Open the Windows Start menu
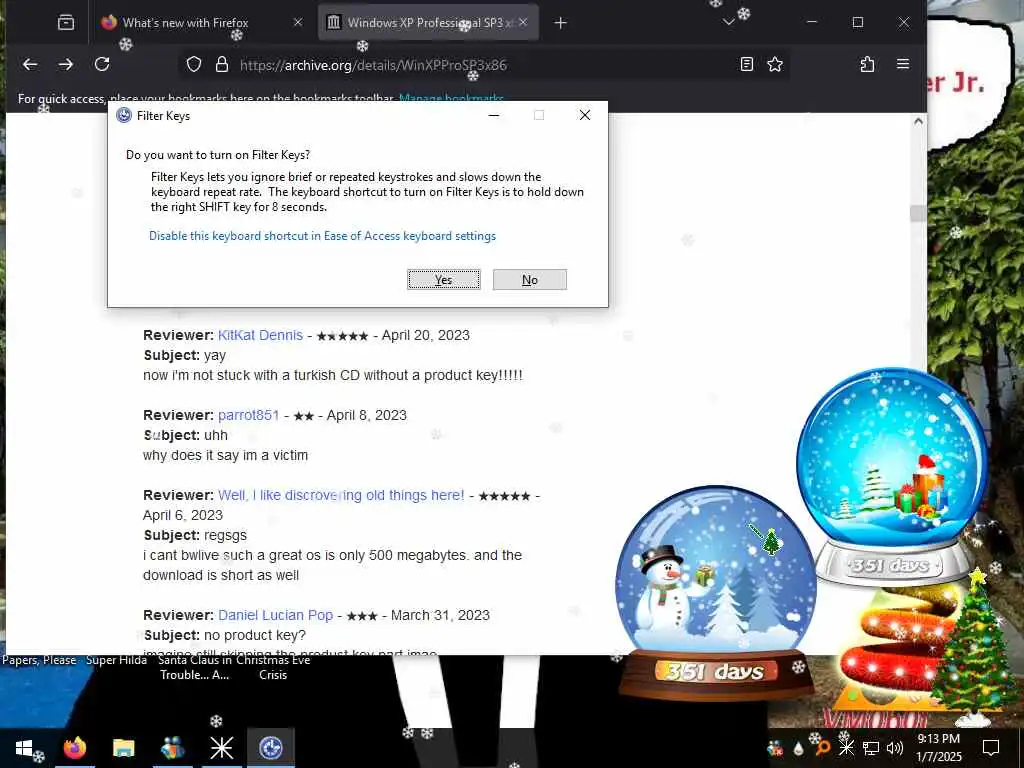The width and height of the screenshot is (1024, 768). (24, 748)
